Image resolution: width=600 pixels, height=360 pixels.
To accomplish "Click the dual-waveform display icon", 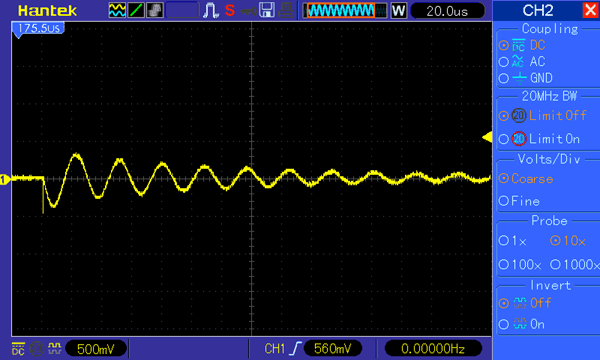I will tap(117, 10).
